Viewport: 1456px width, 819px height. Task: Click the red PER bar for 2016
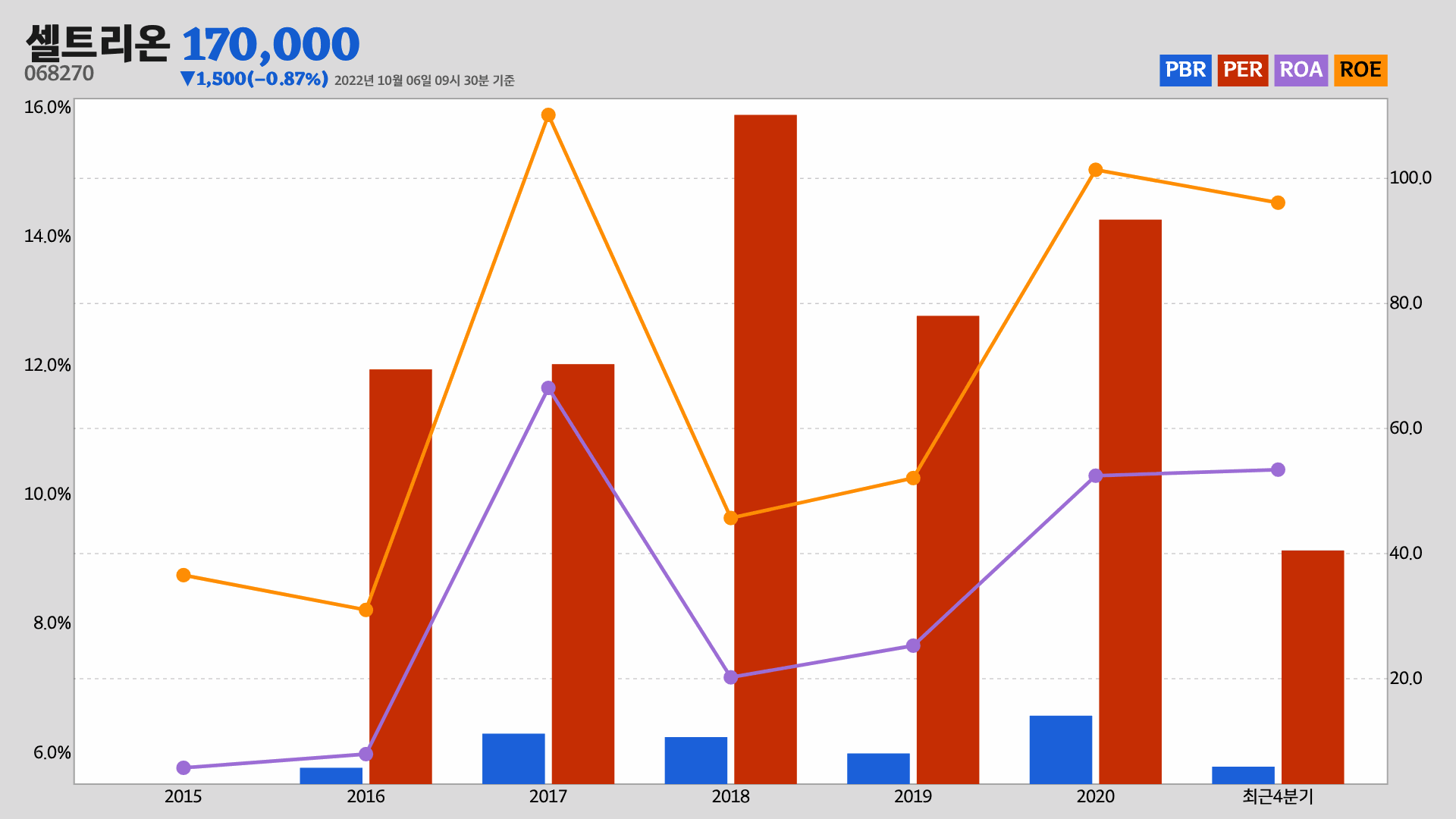[400, 576]
